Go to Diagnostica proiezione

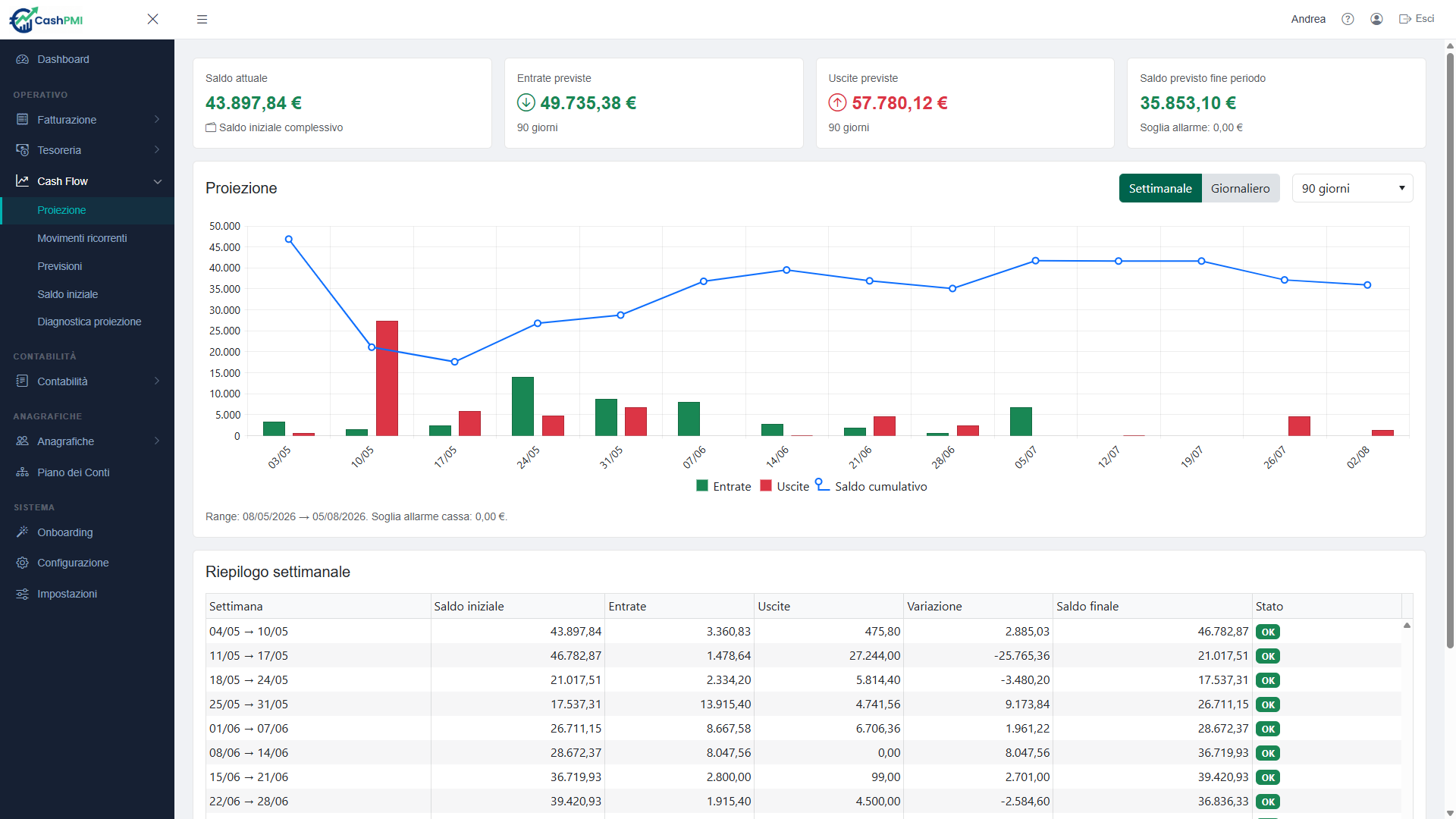tap(89, 322)
